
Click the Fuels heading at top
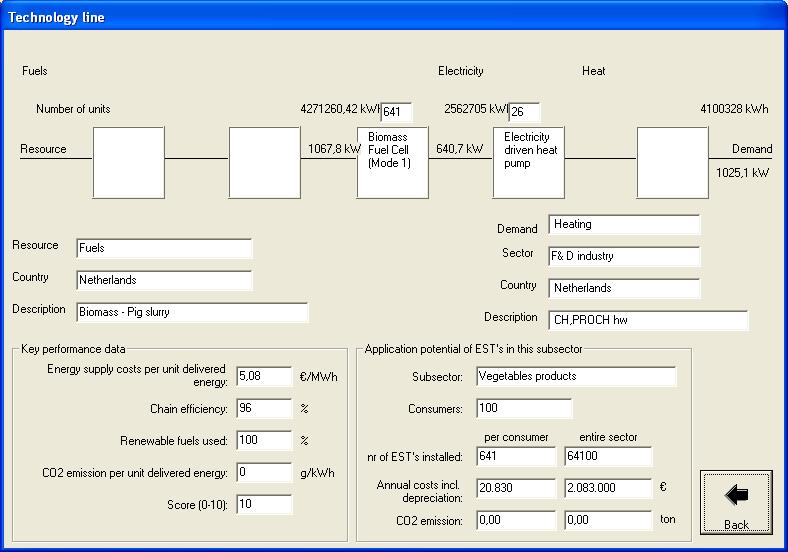coord(35,71)
